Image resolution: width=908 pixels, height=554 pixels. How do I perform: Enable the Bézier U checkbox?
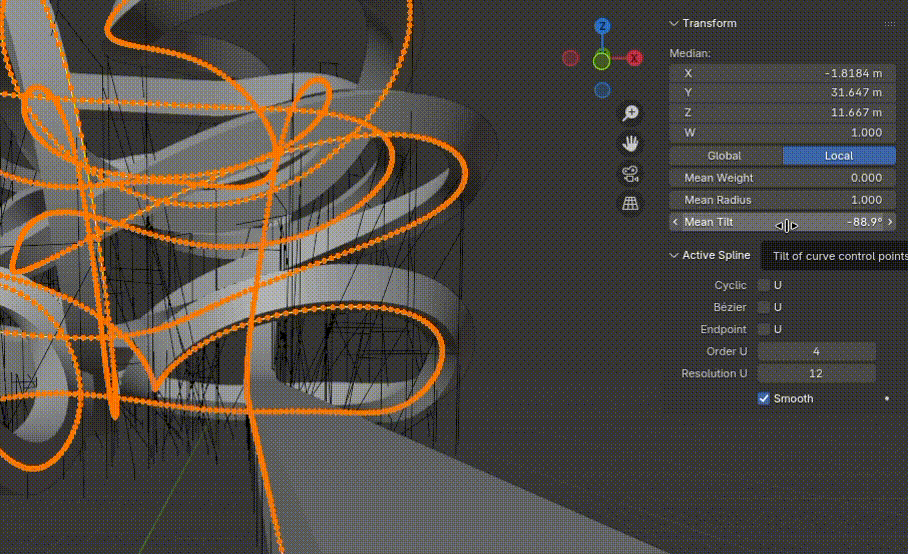764,307
